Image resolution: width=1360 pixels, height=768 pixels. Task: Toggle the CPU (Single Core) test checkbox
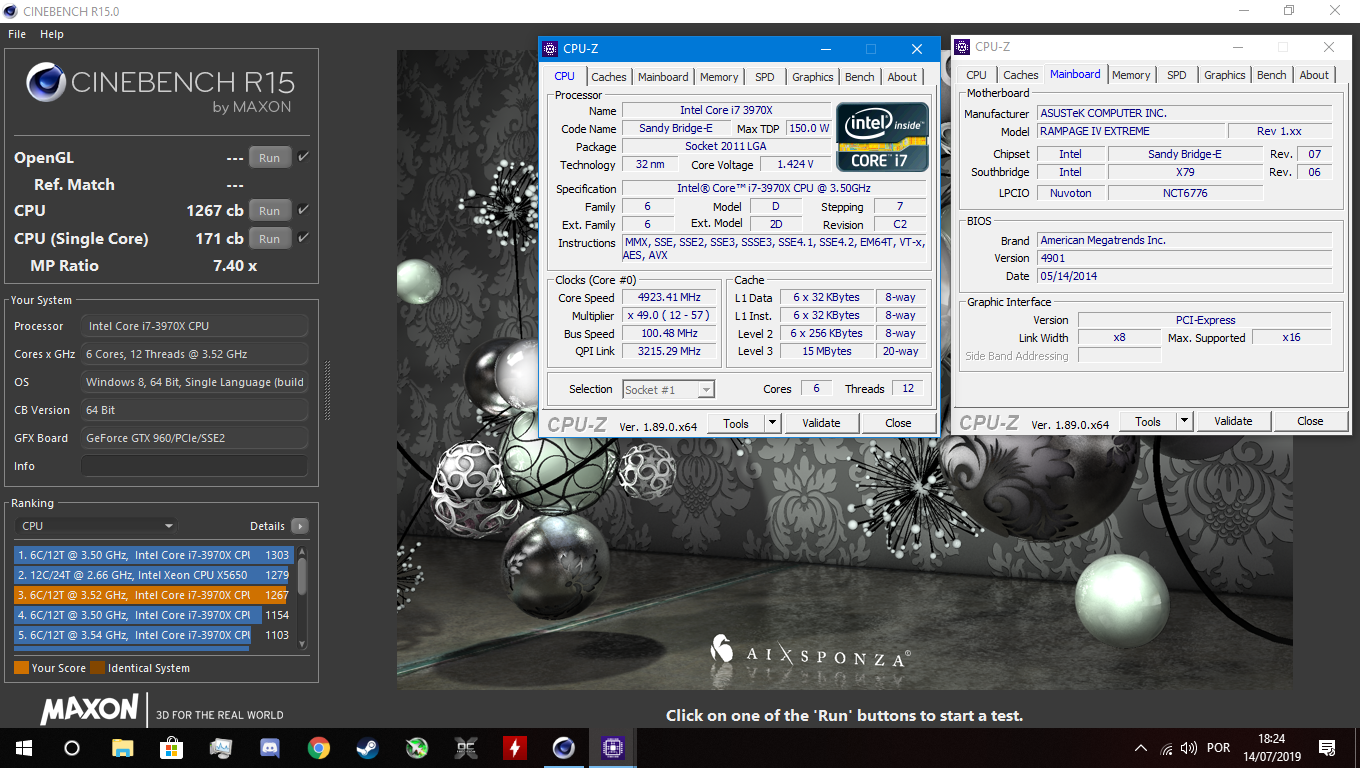303,237
